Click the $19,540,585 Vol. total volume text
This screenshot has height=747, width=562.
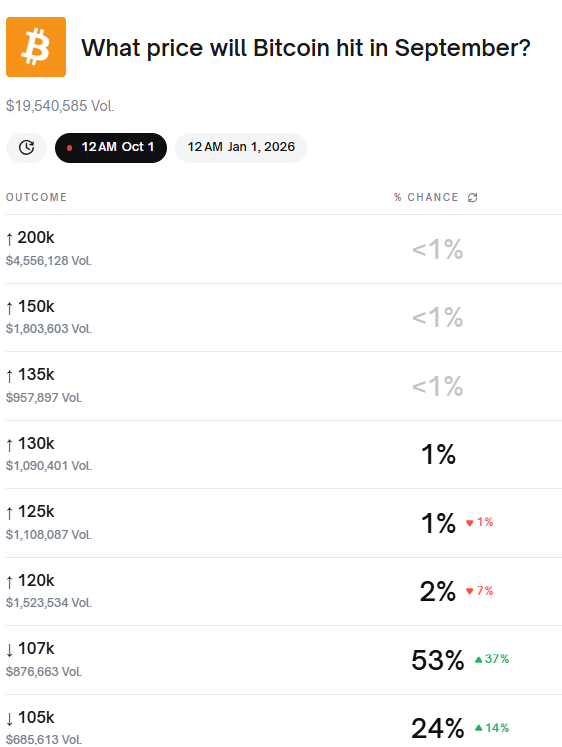pyautogui.click(x=60, y=106)
